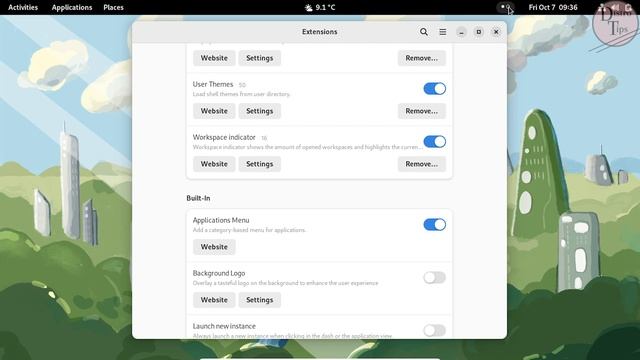Disable the Workspace indicator extension
Viewport: 640px width, 360px height.
point(434,142)
